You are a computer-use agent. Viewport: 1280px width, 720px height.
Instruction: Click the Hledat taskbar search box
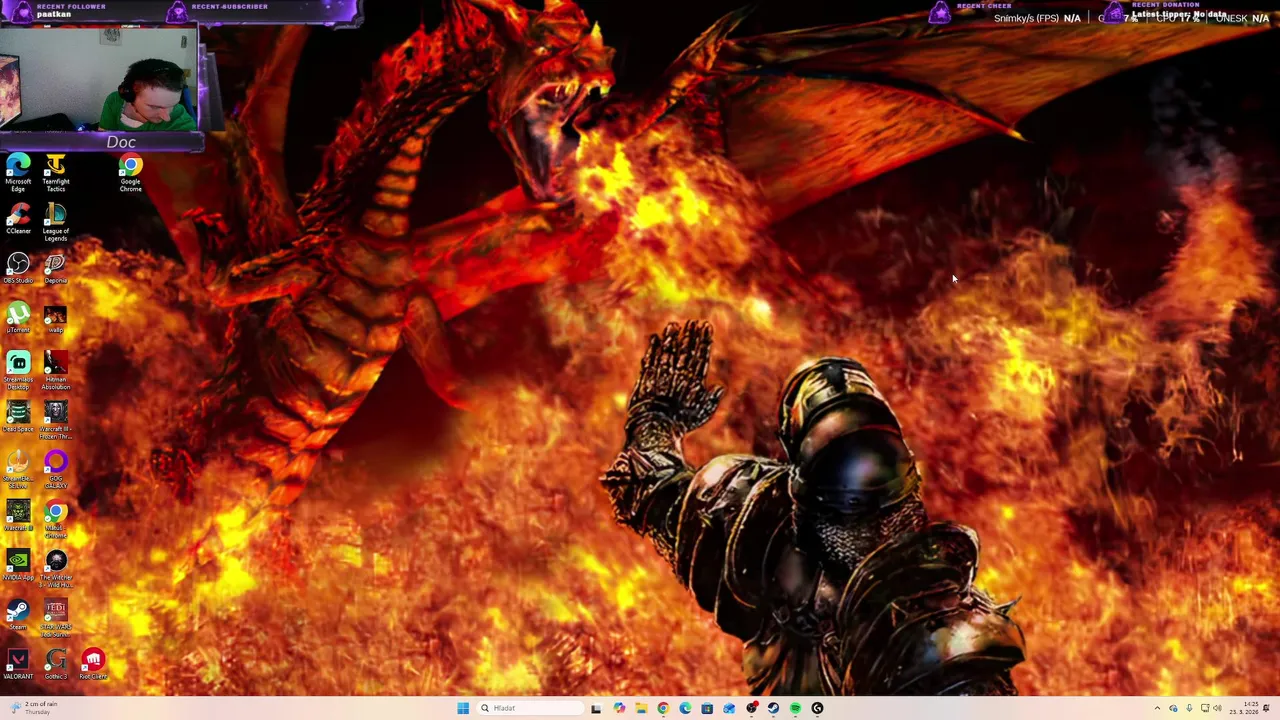point(530,708)
